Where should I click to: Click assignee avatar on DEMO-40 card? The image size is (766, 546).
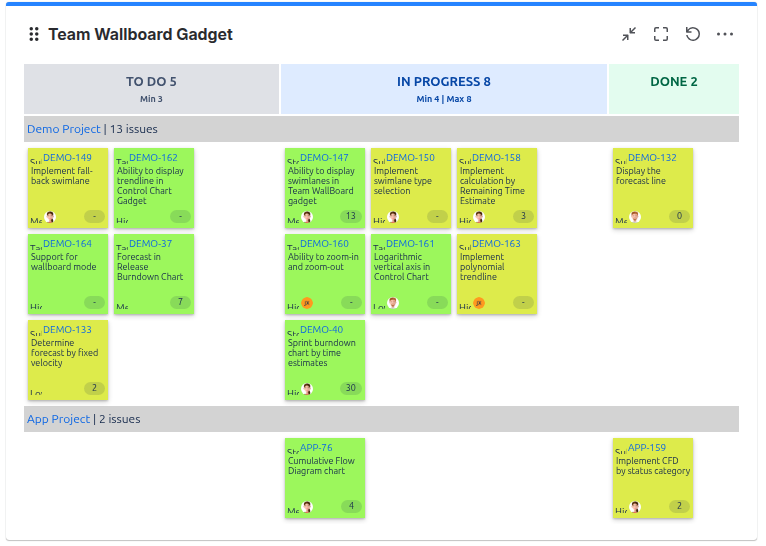(x=307, y=389)
